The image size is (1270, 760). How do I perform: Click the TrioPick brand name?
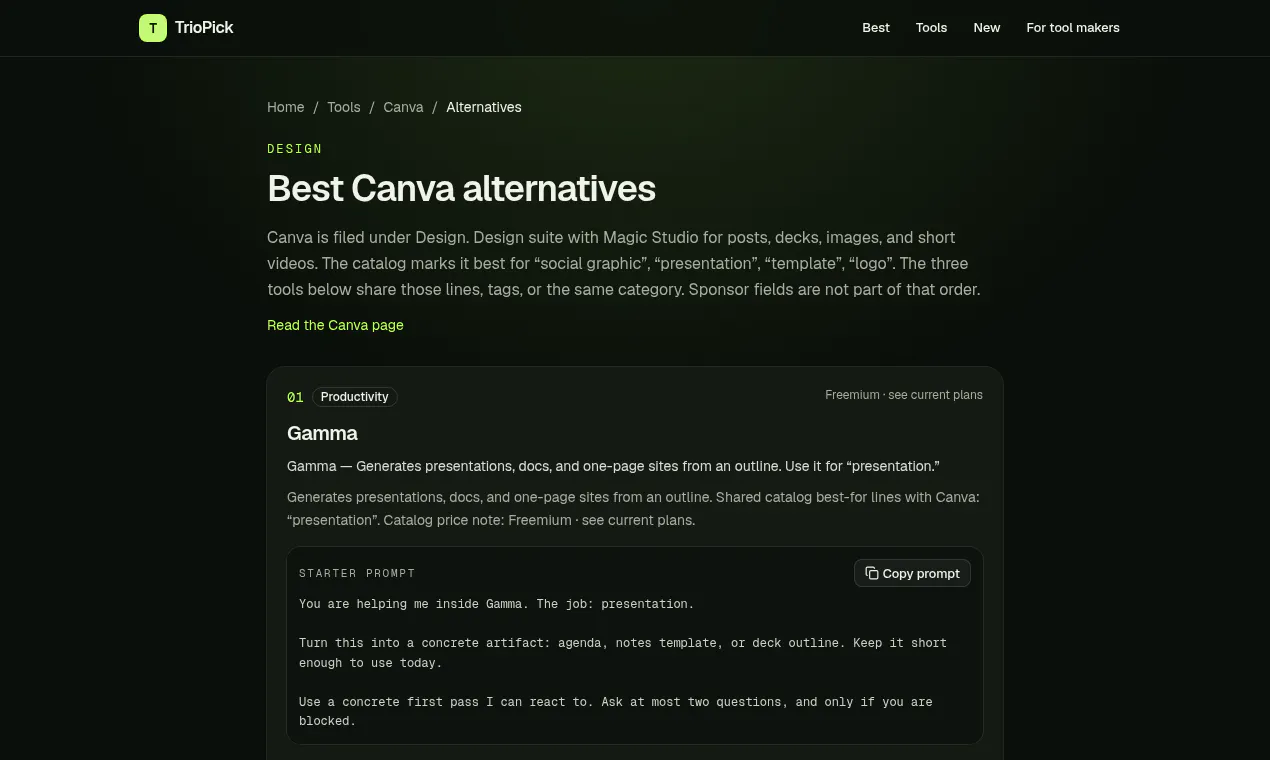coord(204,28)
